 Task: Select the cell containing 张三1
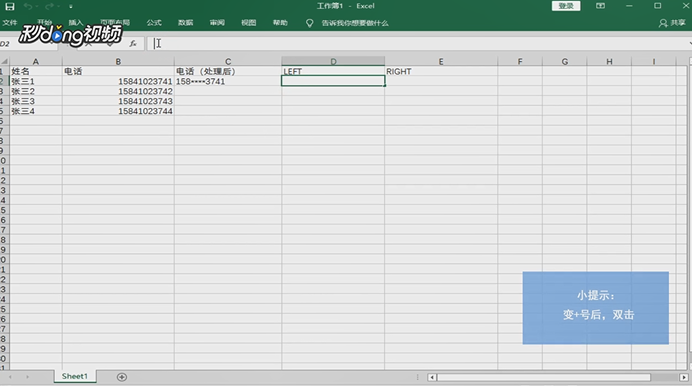point(36,81)
